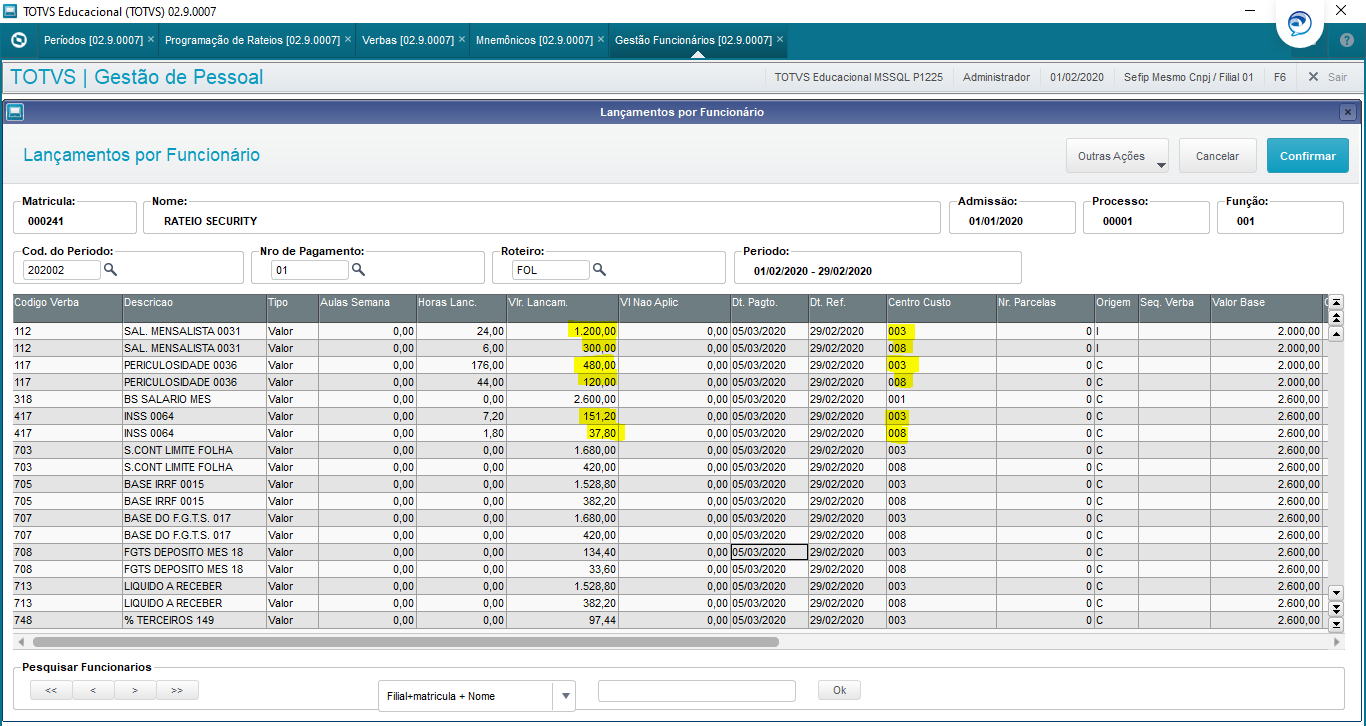The height and width of the screenshot is (726, 1366).
Task: Open the support chat bubble icon
Action: [x=1301, y=24]
